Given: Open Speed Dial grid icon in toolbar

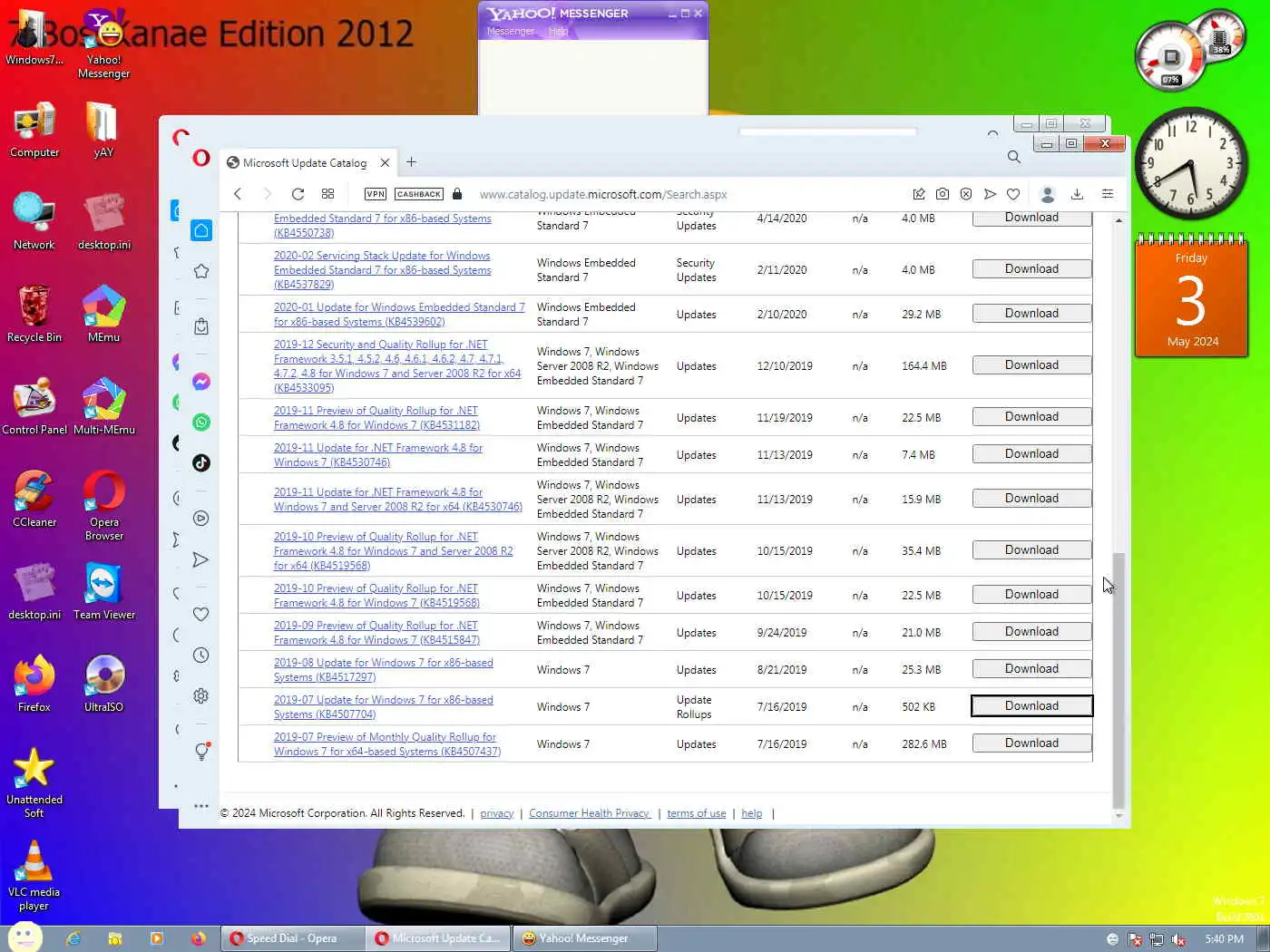Looking at the screenshot, I should click(x=327, y=194).
